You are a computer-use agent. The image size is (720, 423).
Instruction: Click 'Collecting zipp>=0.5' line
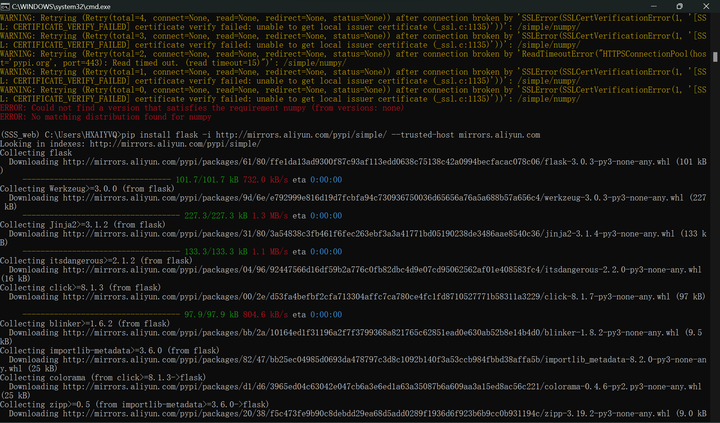pos(134,405)
